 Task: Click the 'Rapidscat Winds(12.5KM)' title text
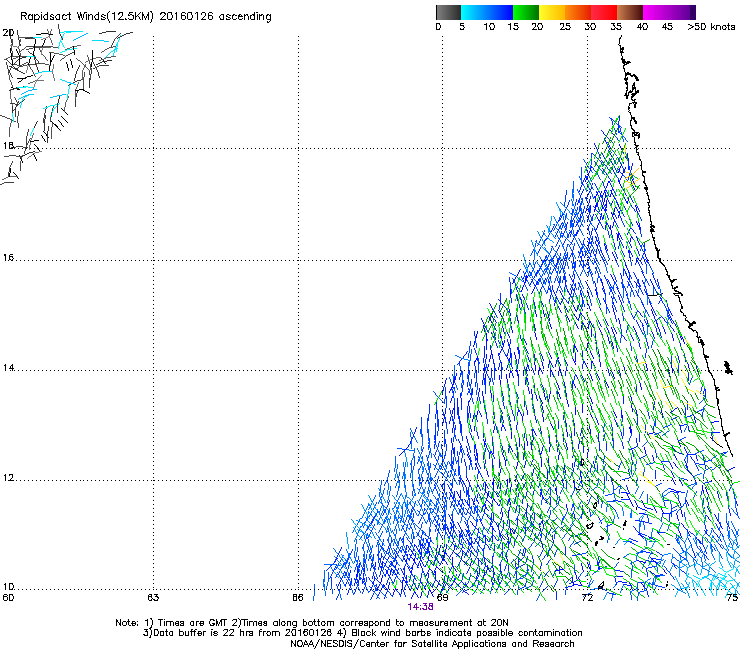[87, 17]
